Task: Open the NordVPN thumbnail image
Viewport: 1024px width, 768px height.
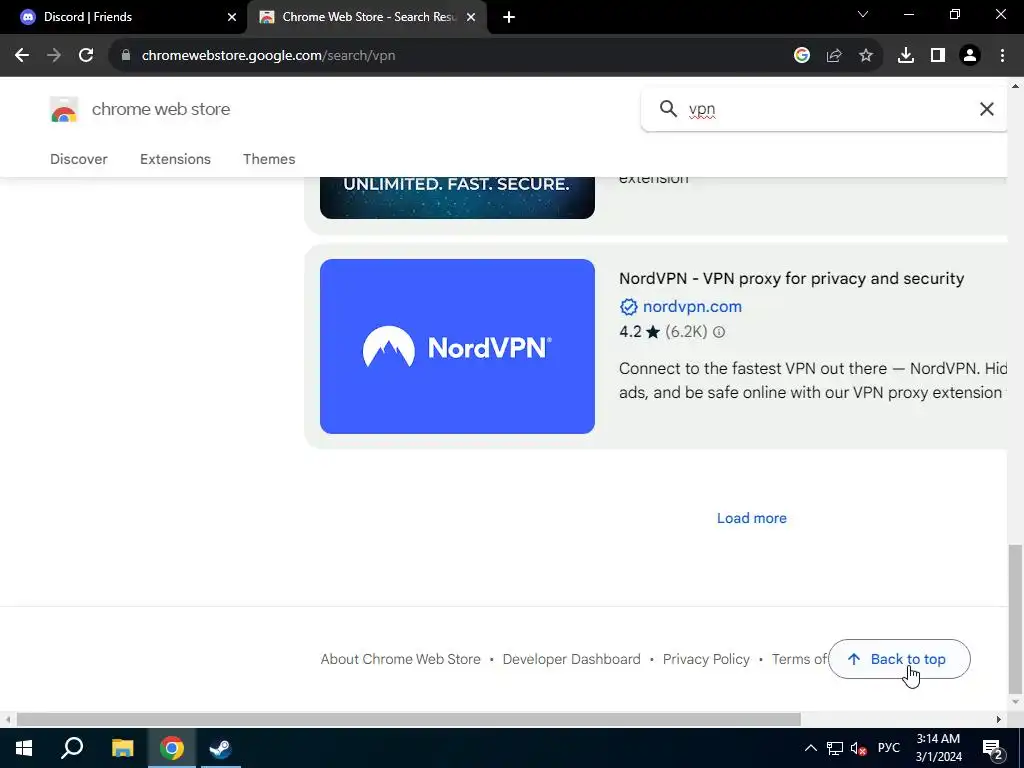Action: point(457,346)
